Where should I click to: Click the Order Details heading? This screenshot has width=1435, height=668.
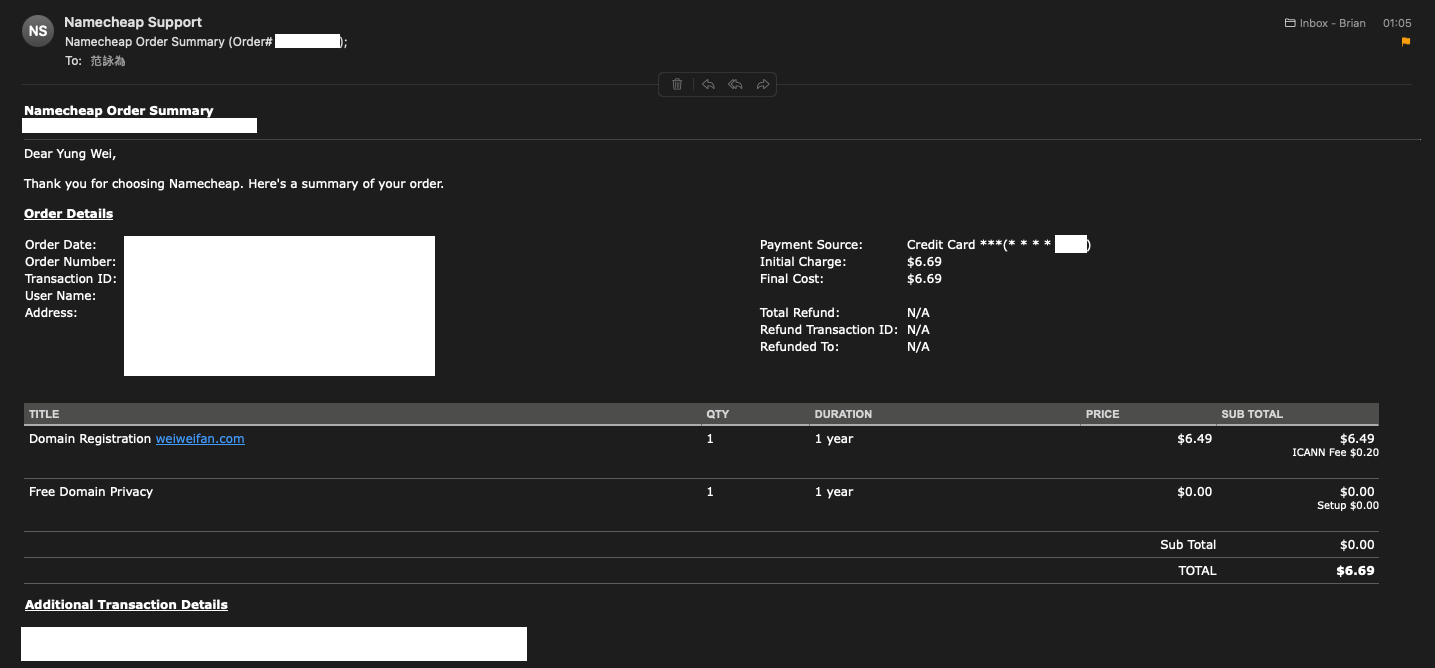pyautogui.click(x=68, y=214)
